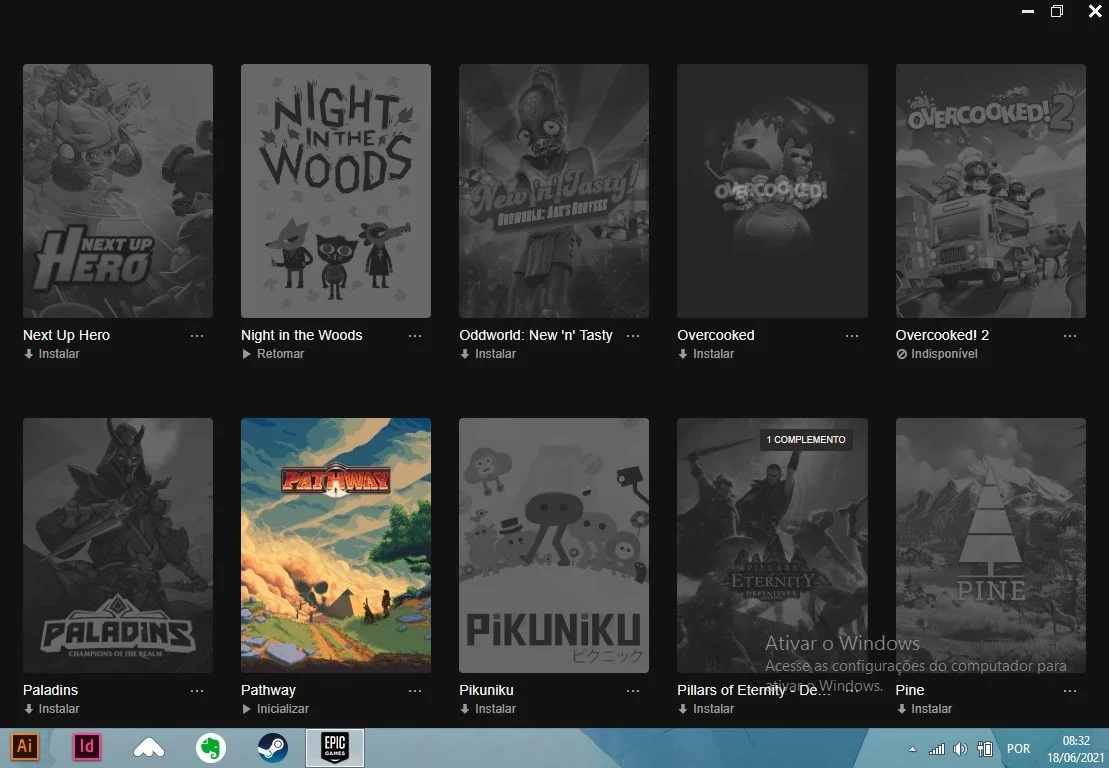Image resolution: width=1109 pixels, height=768 pixels.
Task: Click the Paladins title text
Action: point(50,690)
